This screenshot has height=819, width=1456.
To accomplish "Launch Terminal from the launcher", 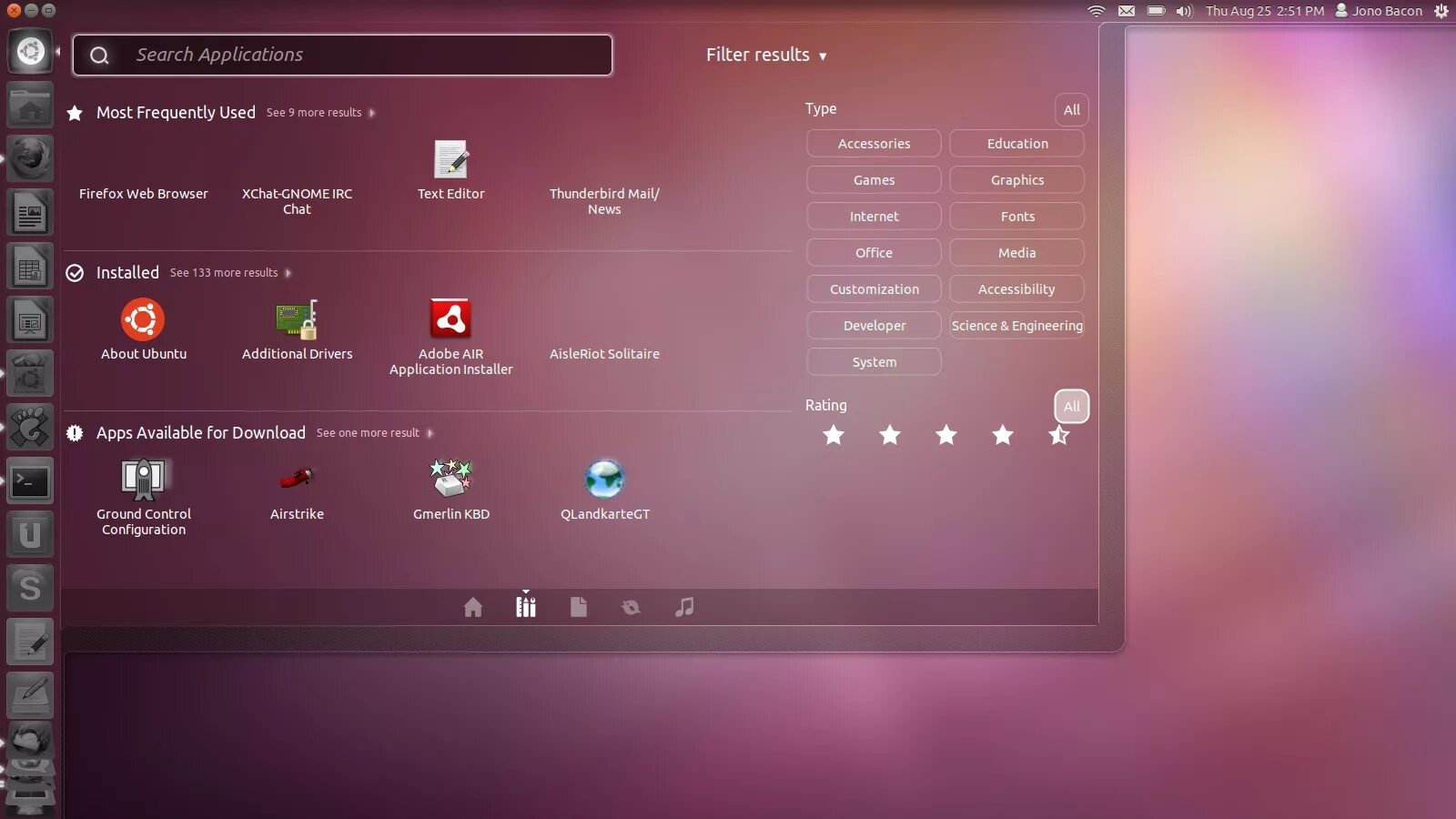I will tap(30, 481).
